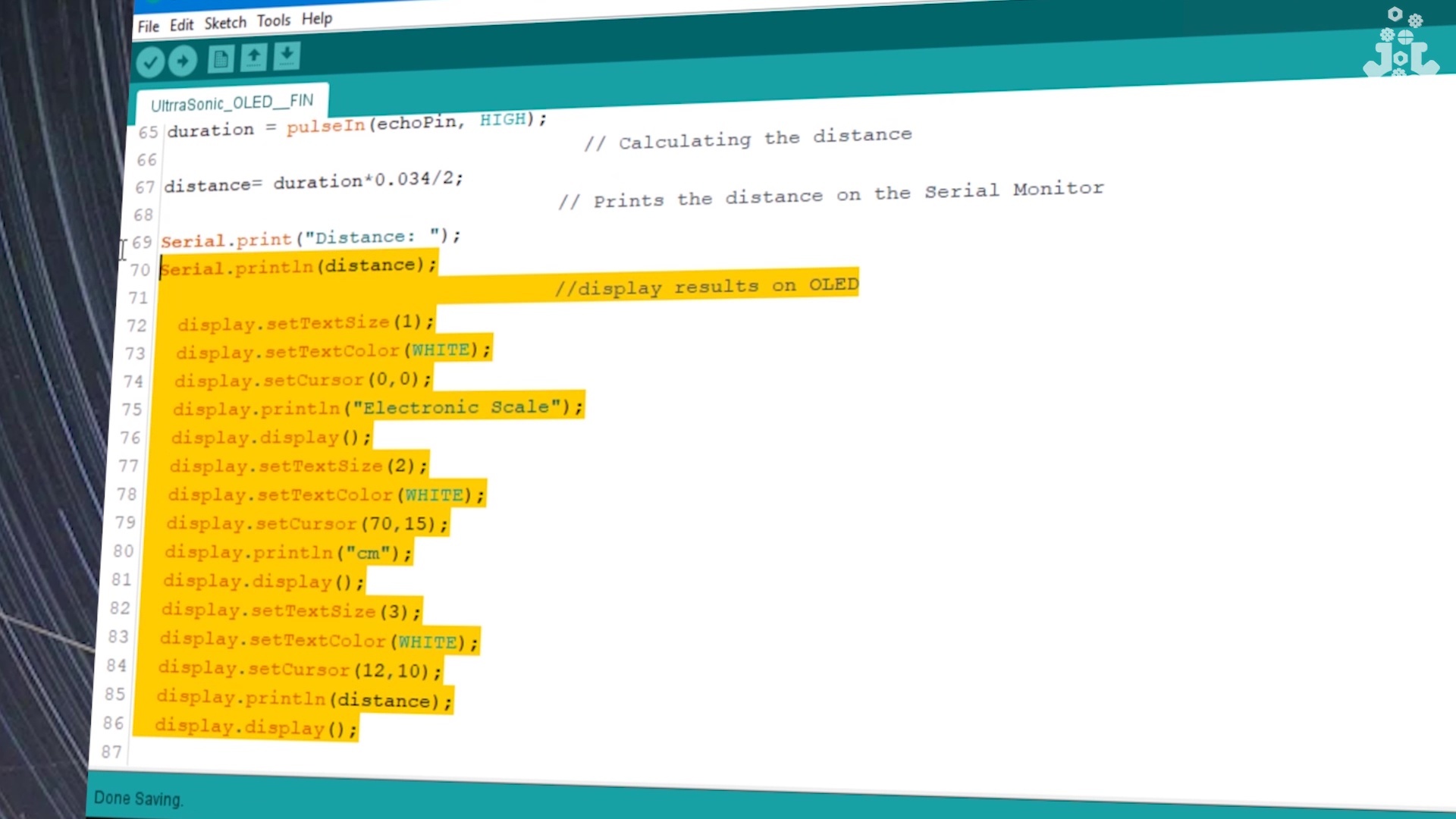Select the UltrraSonic_OLED__FIN tab
This screenshot has height=819, width=1456.
232,102
